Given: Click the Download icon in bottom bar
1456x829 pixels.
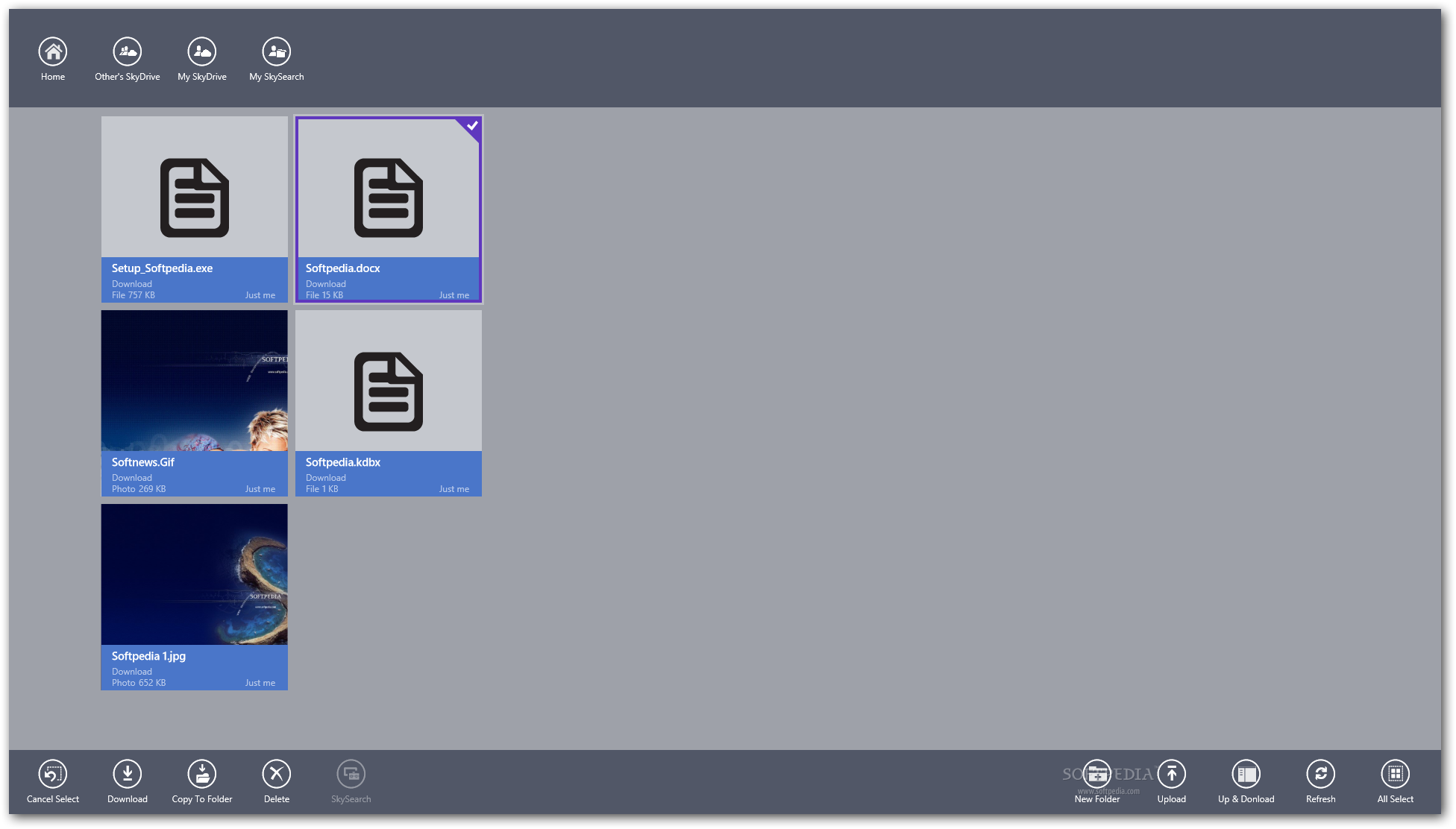Looking at the screenshot, I should 128,774.
